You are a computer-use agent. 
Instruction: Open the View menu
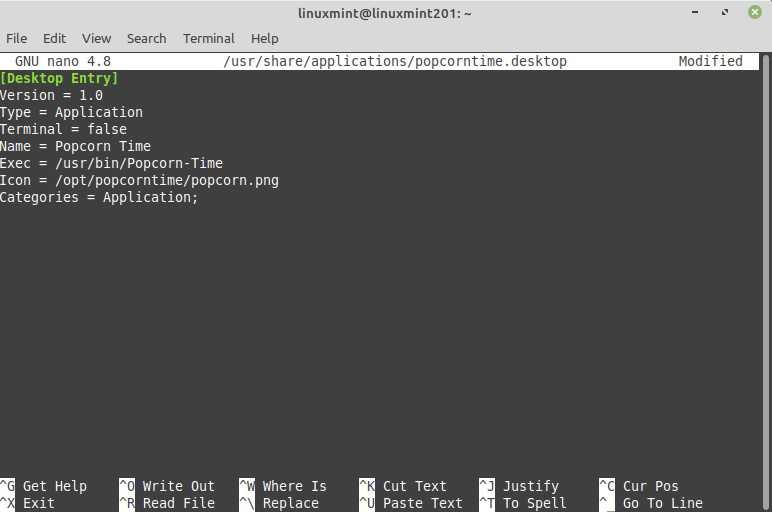coord(96,38)
